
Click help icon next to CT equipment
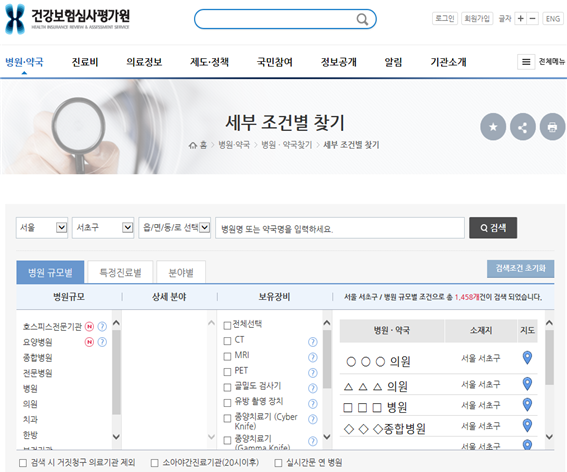click(313, 341)
